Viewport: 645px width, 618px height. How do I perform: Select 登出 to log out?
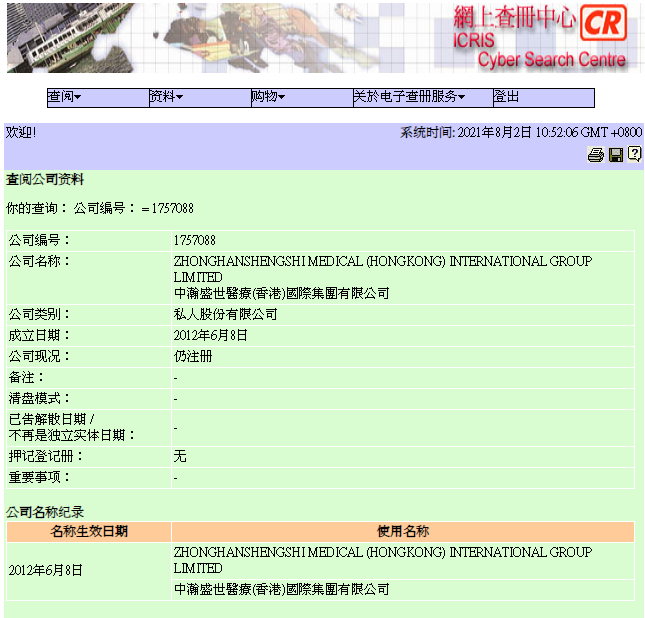click(x=506, y=97)
